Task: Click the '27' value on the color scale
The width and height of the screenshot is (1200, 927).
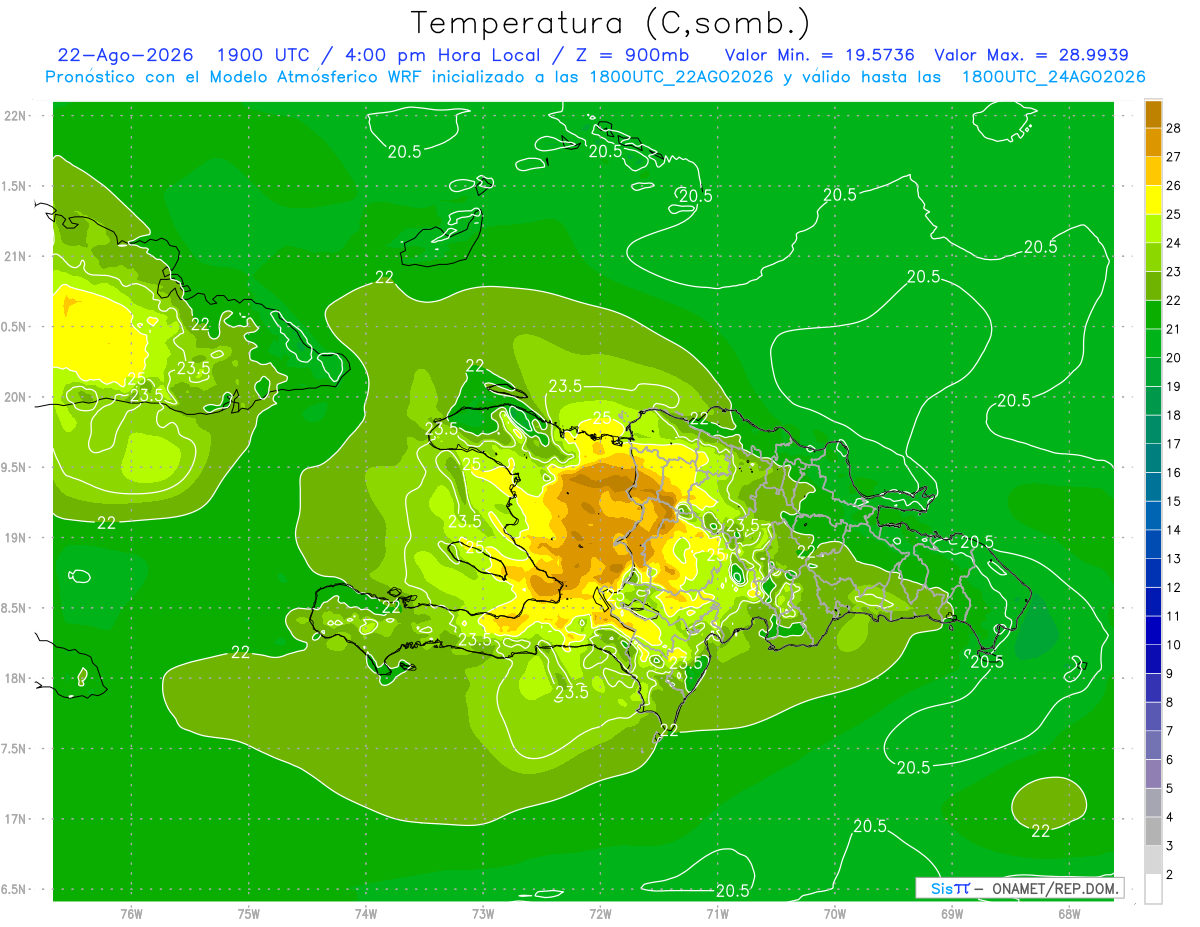Action: (x=1173, y=156)
